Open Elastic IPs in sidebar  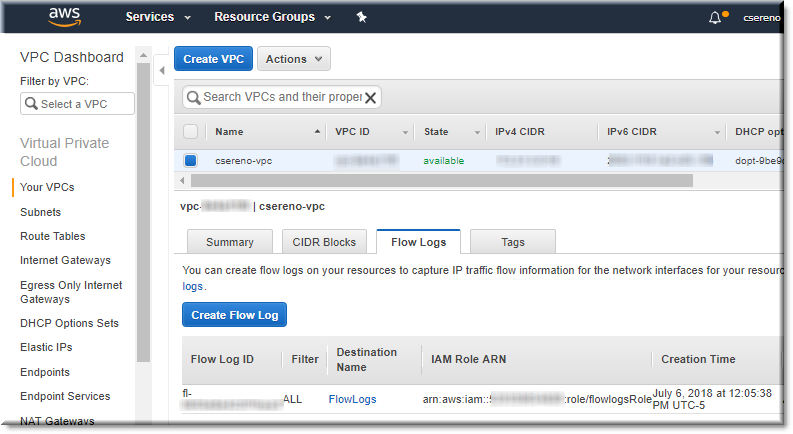[46, 348]
